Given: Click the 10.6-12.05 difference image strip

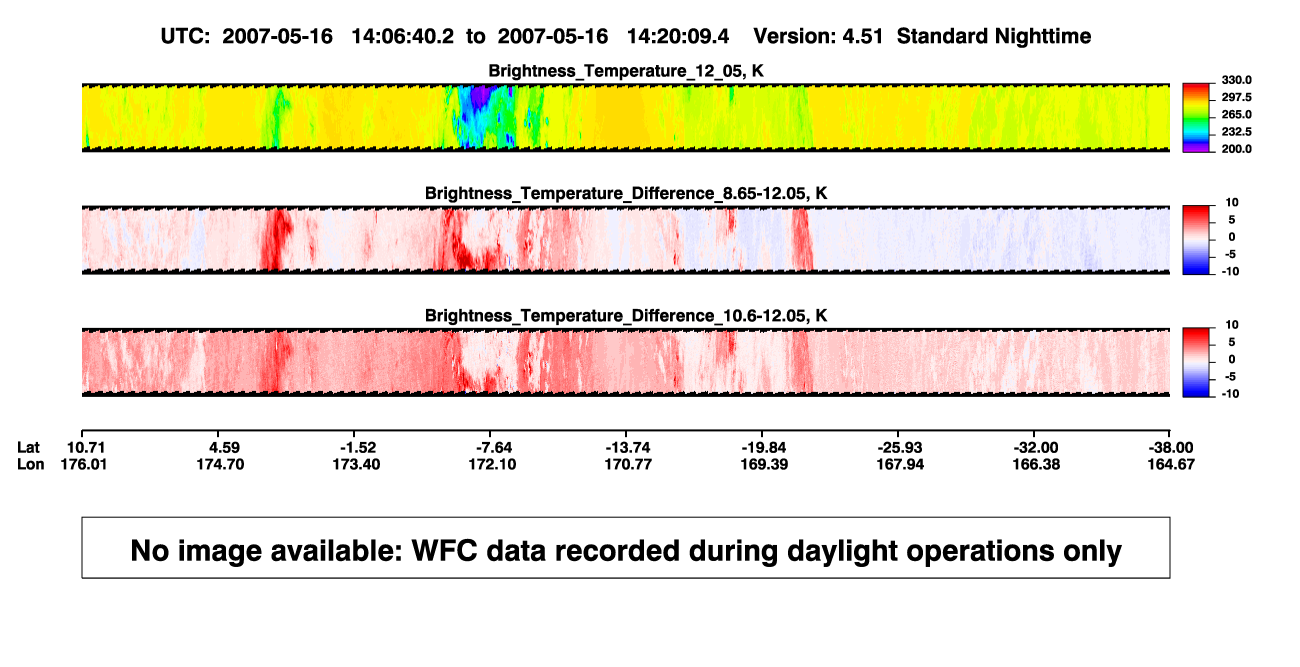Looking at the screenshot, I should 626,361.
